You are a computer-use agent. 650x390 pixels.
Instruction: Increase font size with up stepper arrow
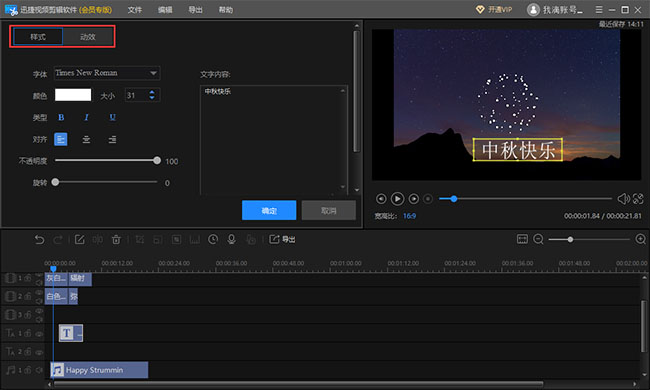coord(152,92)
